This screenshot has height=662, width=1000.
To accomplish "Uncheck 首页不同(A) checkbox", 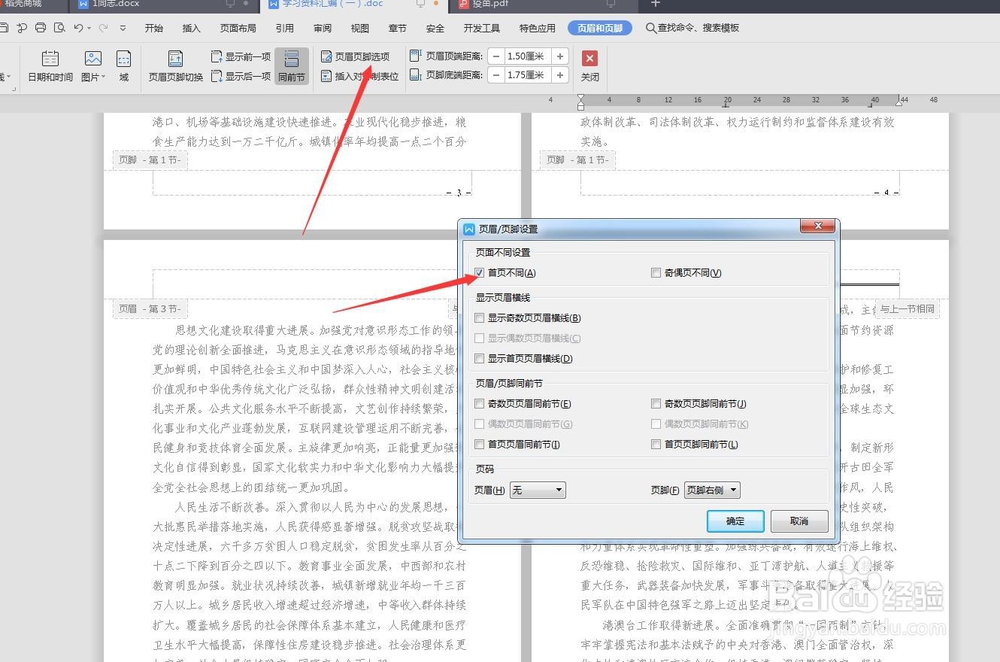I will (479, 273).
